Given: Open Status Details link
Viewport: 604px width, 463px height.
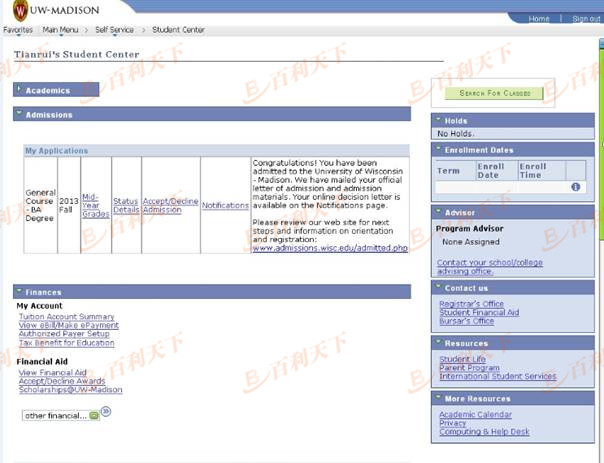Looking at the screenshot, I should pos(126,205).
